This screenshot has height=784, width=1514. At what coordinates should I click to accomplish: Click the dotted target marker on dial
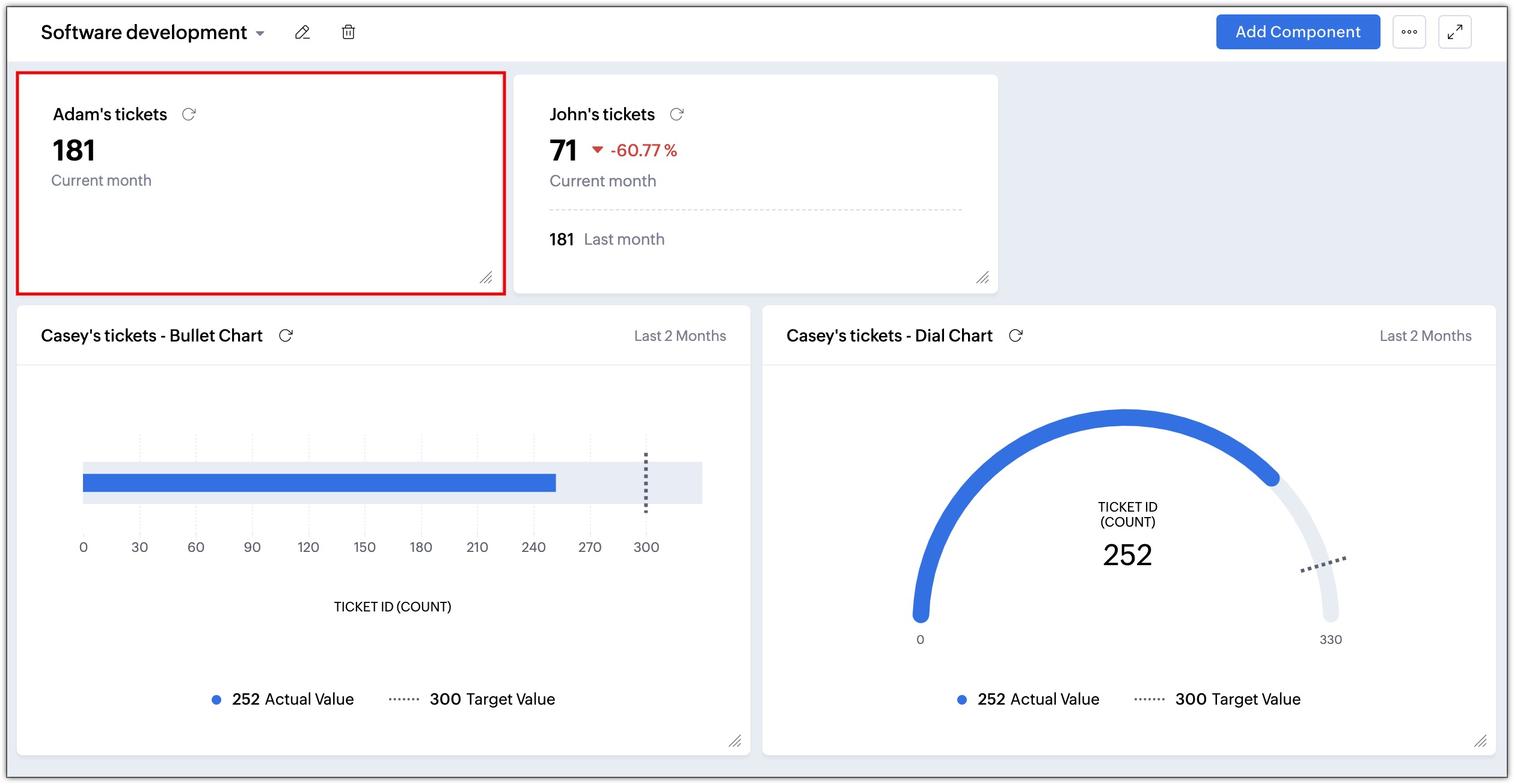click(1323, 565)
